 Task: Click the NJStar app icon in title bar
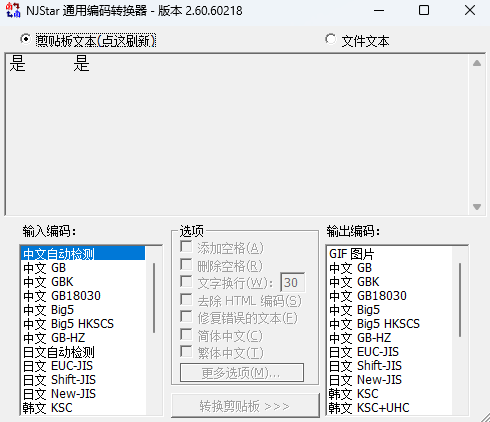[x=13, y=10]
